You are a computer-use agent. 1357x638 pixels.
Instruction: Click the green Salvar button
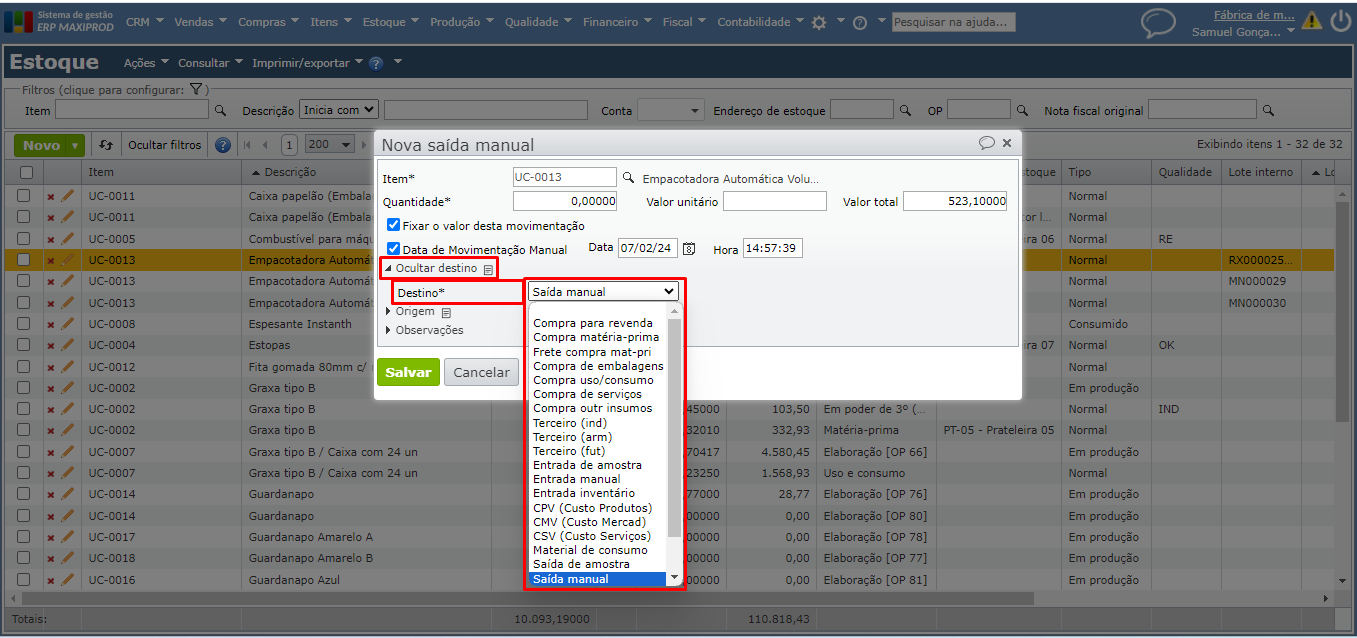[x=408, y=372]
